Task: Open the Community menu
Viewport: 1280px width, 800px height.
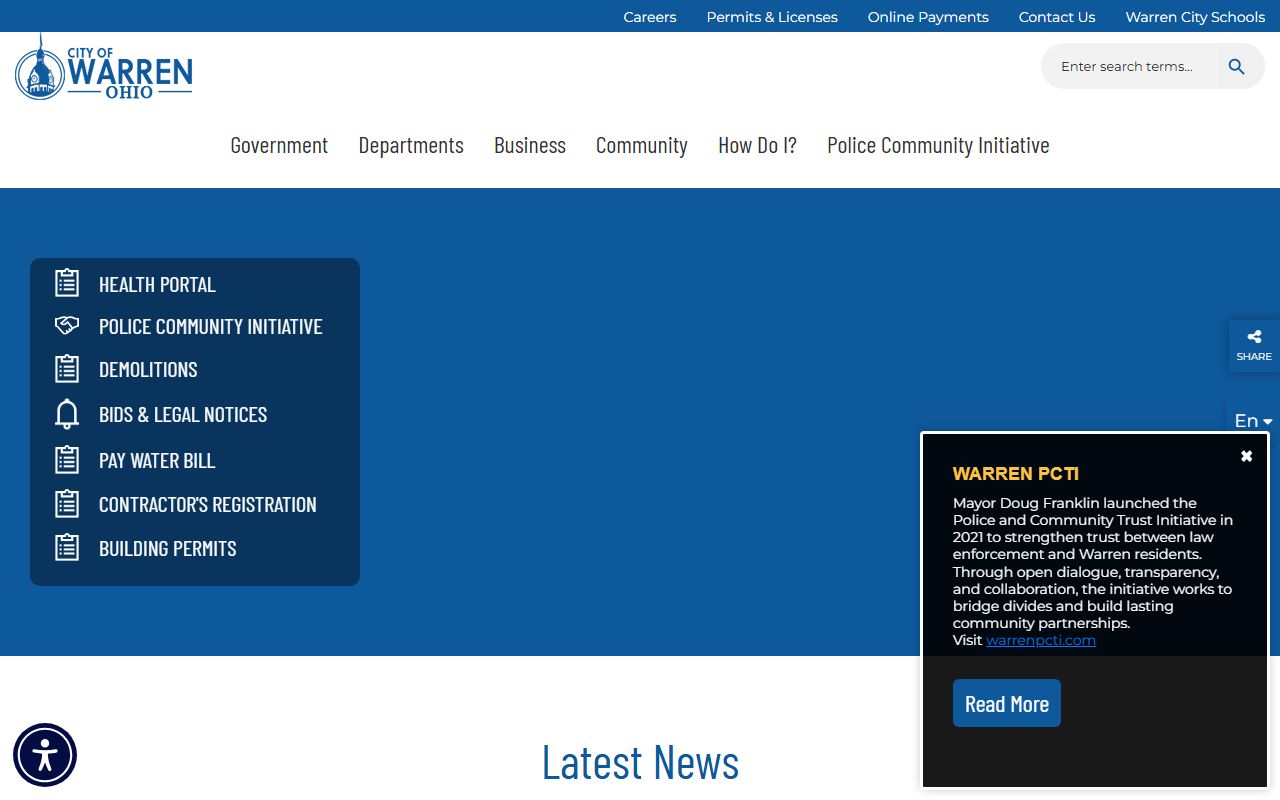Action: 642,145
